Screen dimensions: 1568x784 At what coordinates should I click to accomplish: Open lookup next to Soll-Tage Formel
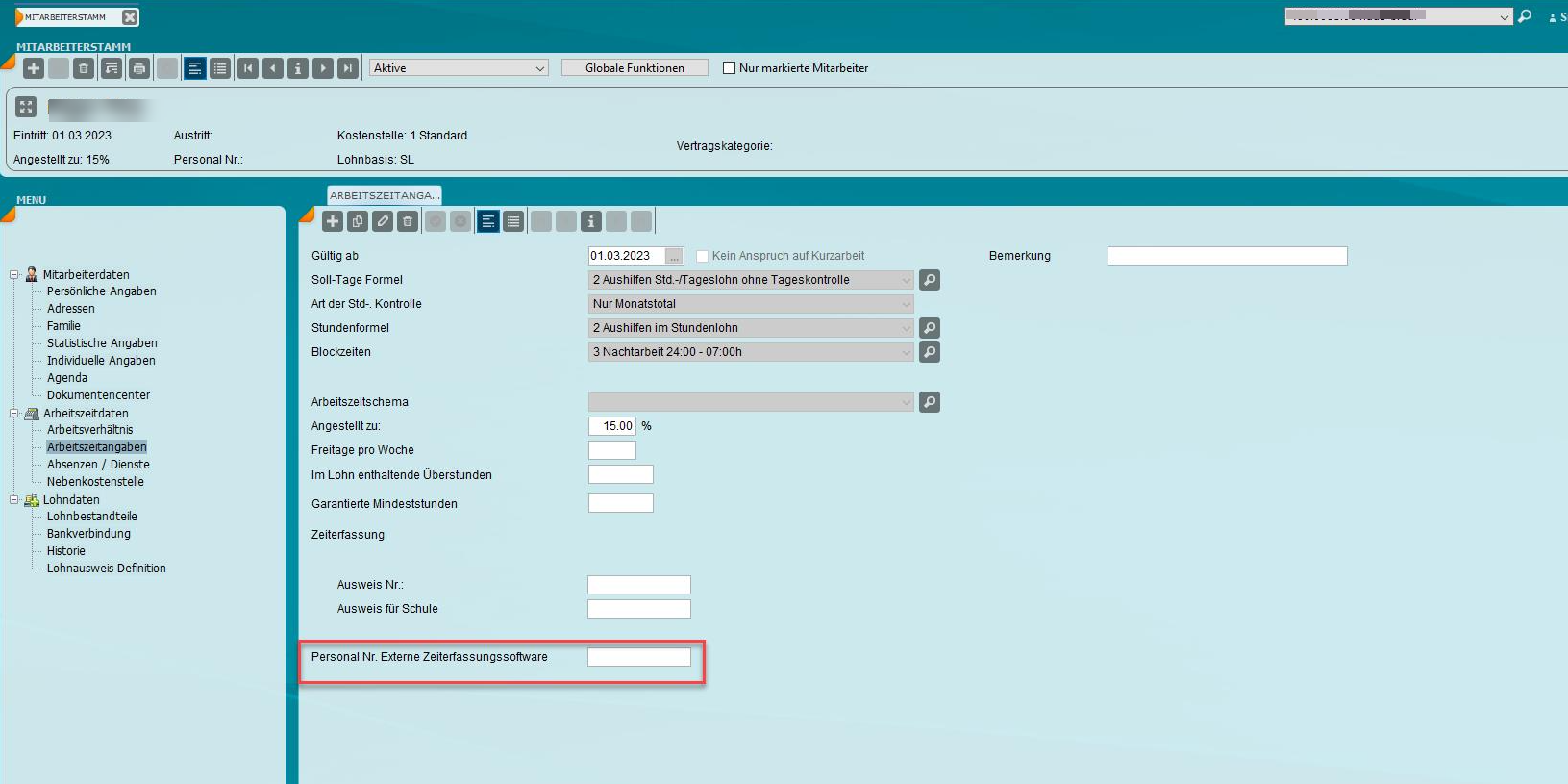tap(930, 280)
